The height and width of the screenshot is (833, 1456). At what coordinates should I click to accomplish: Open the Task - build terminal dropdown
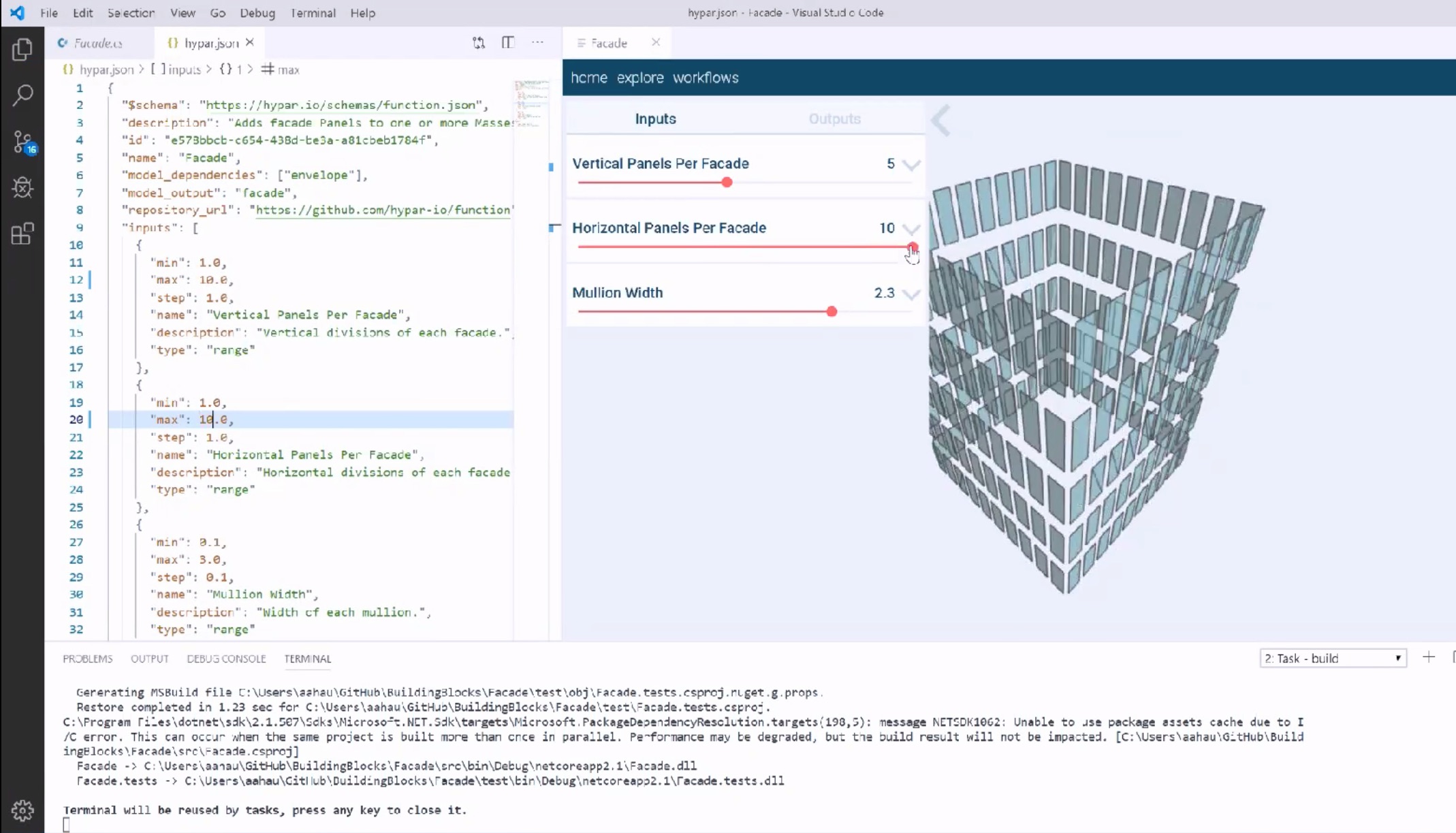[x=1332, y=658]
